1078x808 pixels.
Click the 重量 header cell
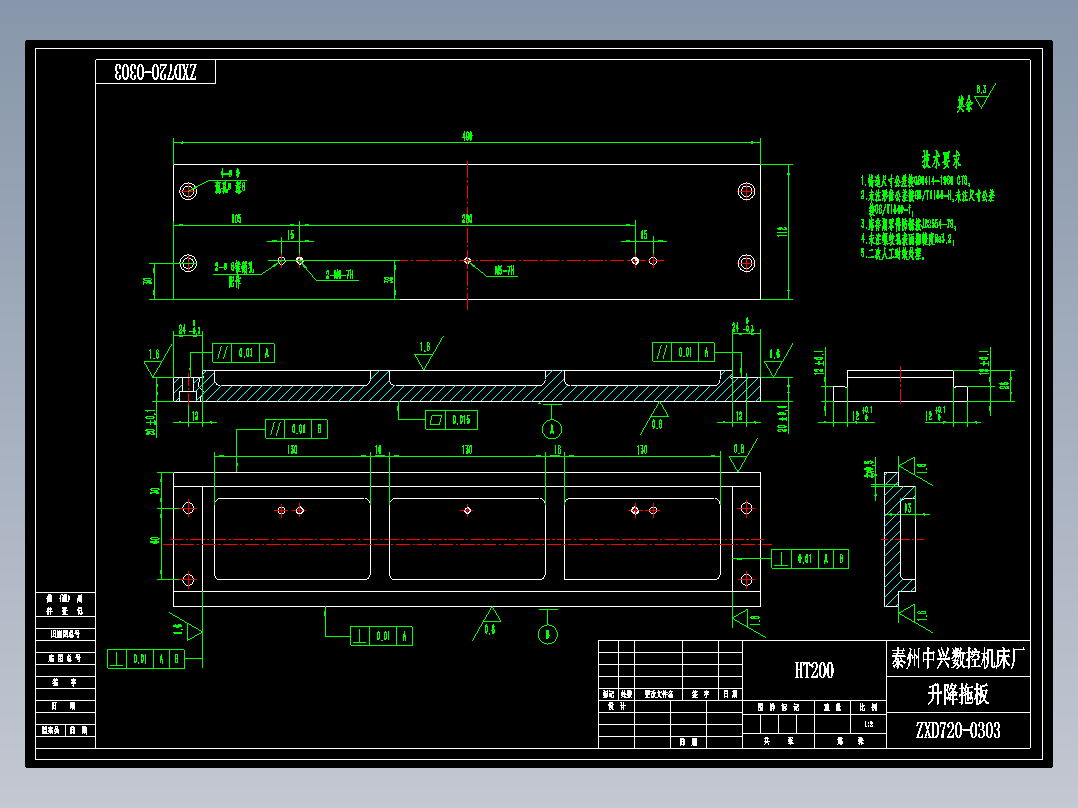click(x=833, y=707)
